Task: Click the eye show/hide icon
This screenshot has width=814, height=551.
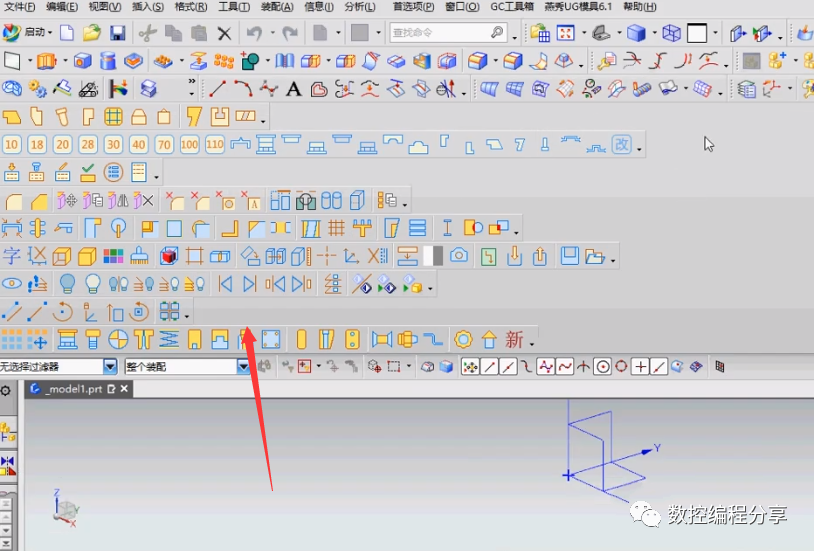Action: pyautogui.click(x=11, y=284)
